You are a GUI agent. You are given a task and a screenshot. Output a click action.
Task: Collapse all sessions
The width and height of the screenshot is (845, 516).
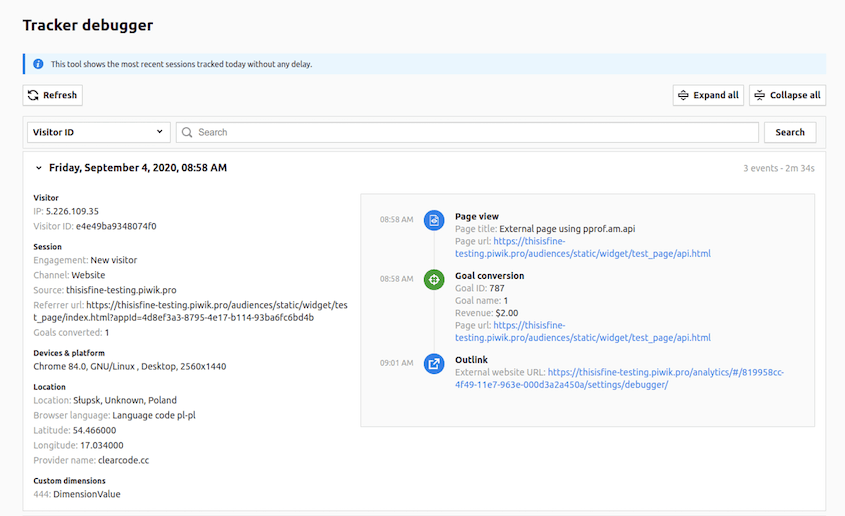[787, 95]
